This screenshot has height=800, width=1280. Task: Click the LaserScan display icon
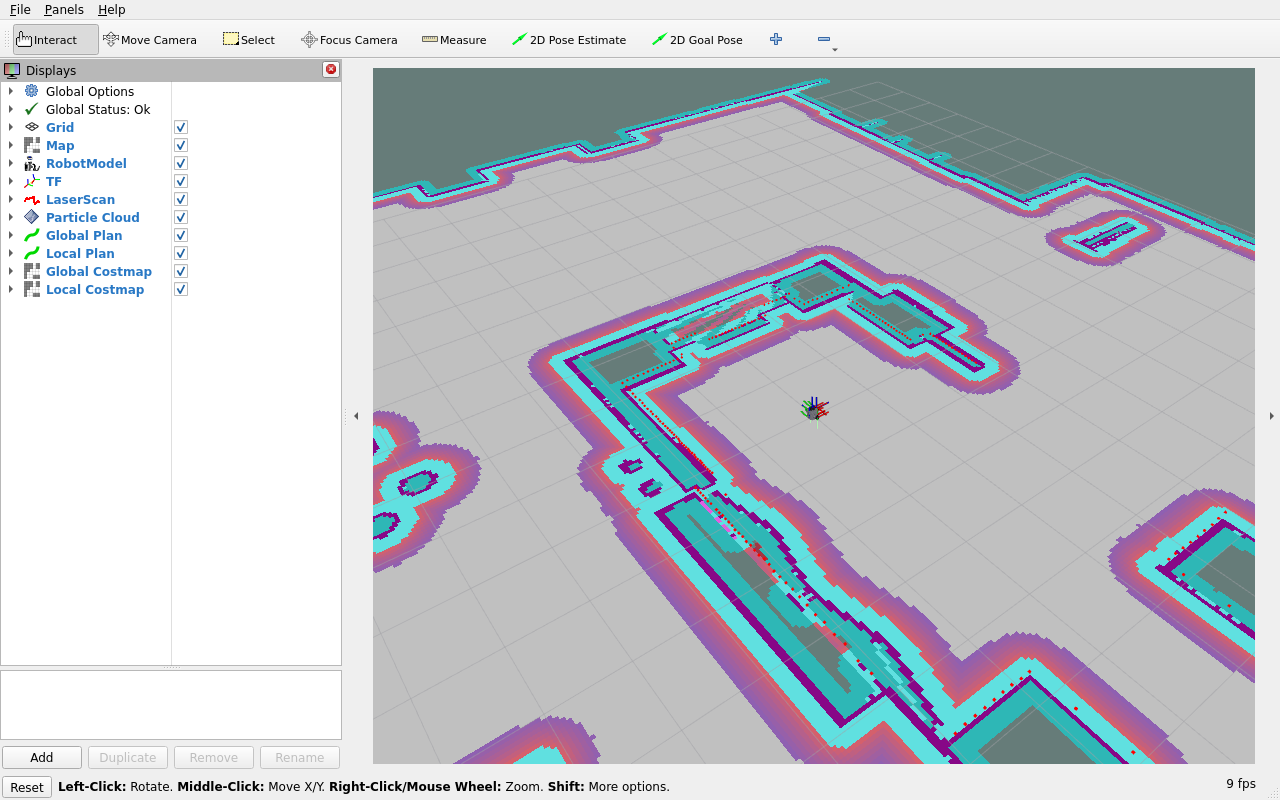coord(32,199)
